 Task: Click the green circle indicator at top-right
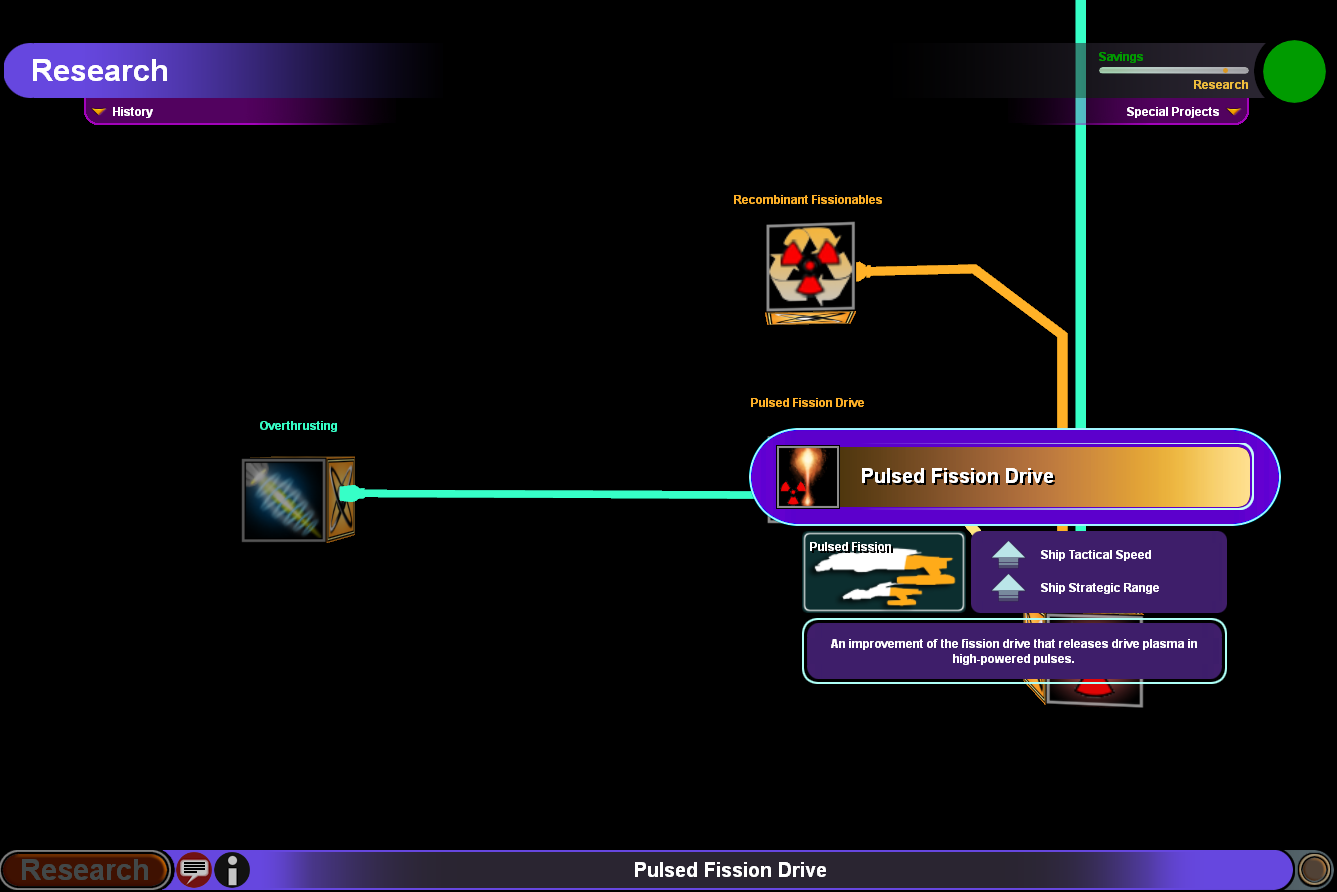(1294, 72)
